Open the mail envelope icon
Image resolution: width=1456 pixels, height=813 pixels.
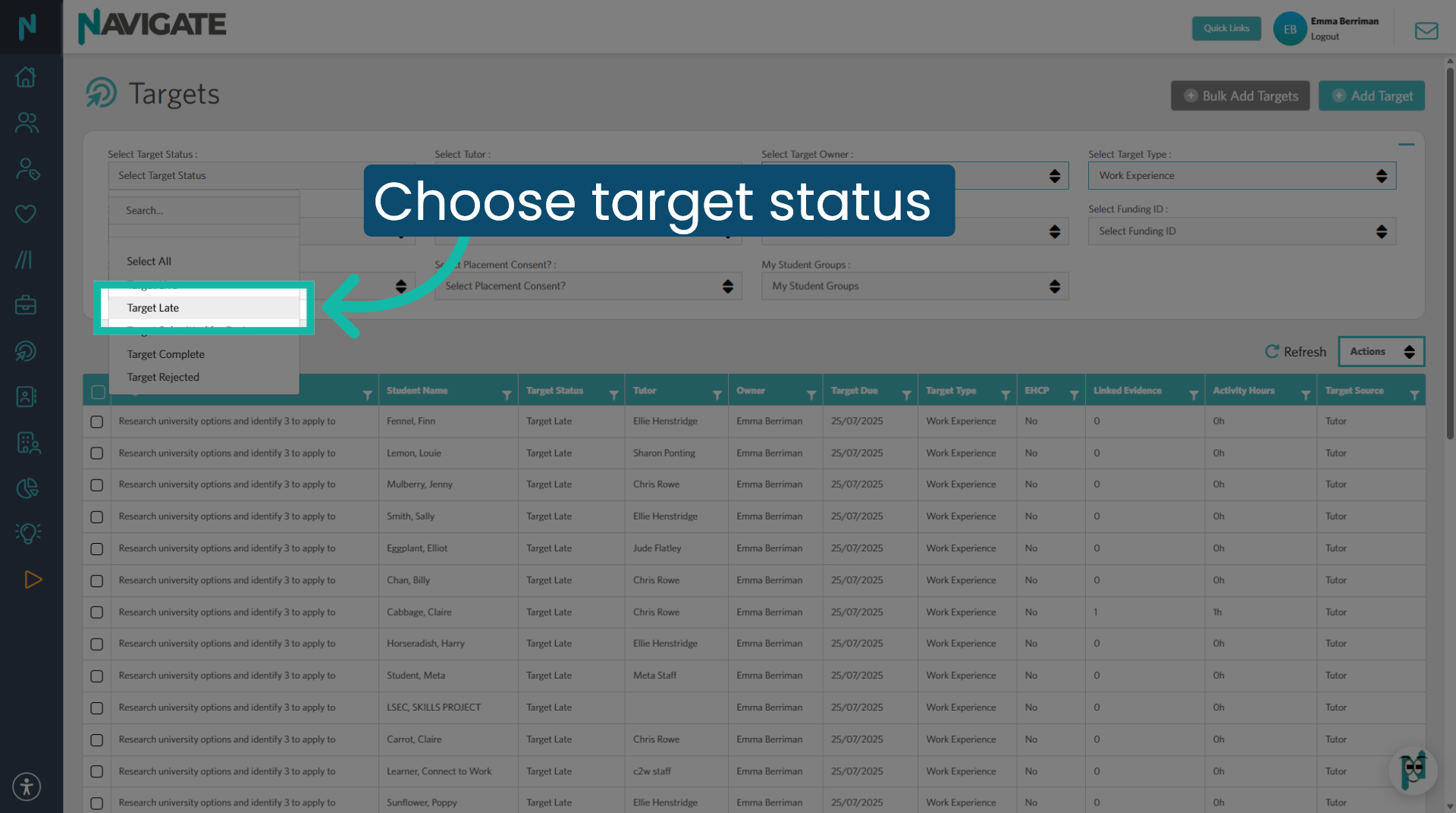click(x=1426, y=30)
